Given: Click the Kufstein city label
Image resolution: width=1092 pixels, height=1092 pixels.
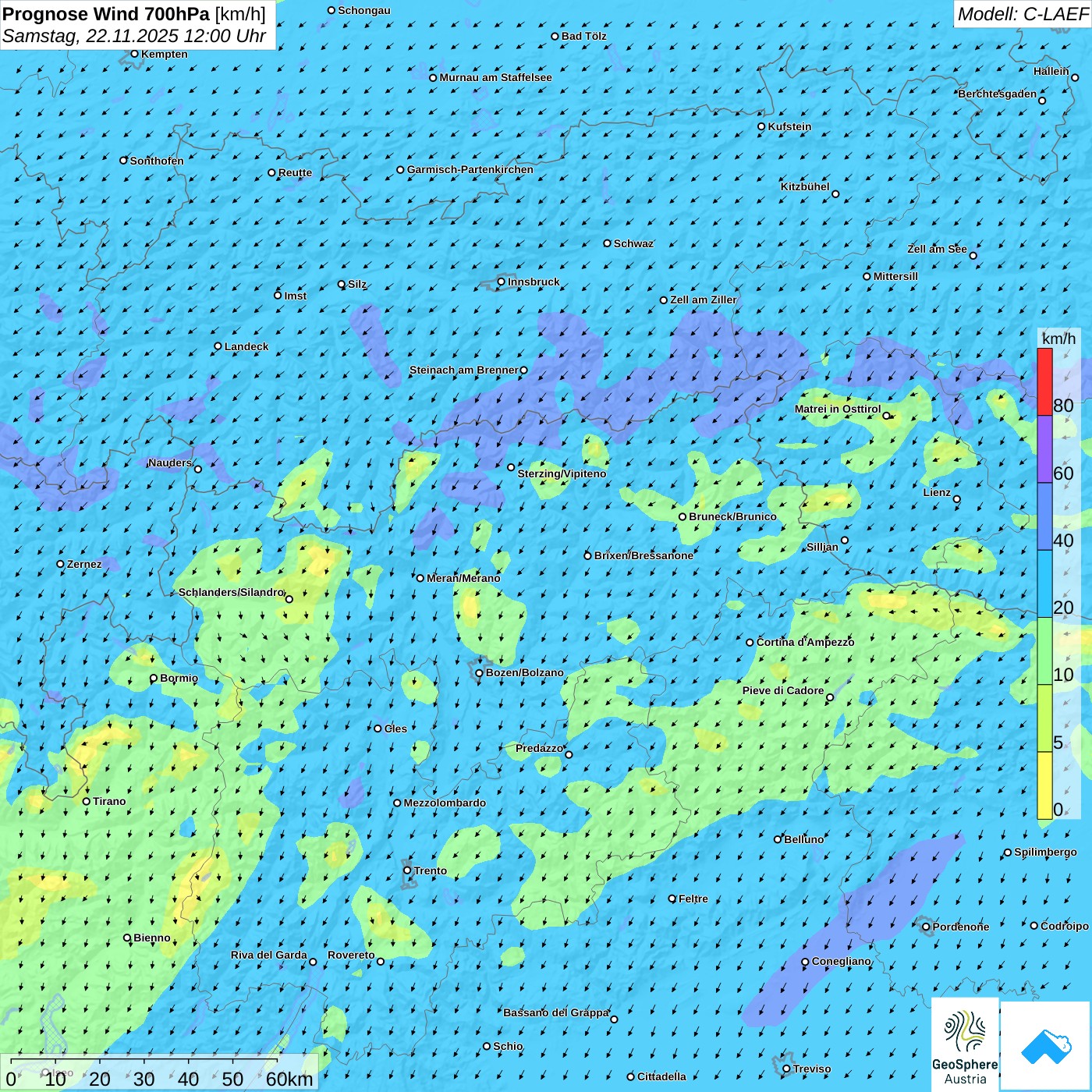Looking at the screenshot, I should [x=789, y=126].
